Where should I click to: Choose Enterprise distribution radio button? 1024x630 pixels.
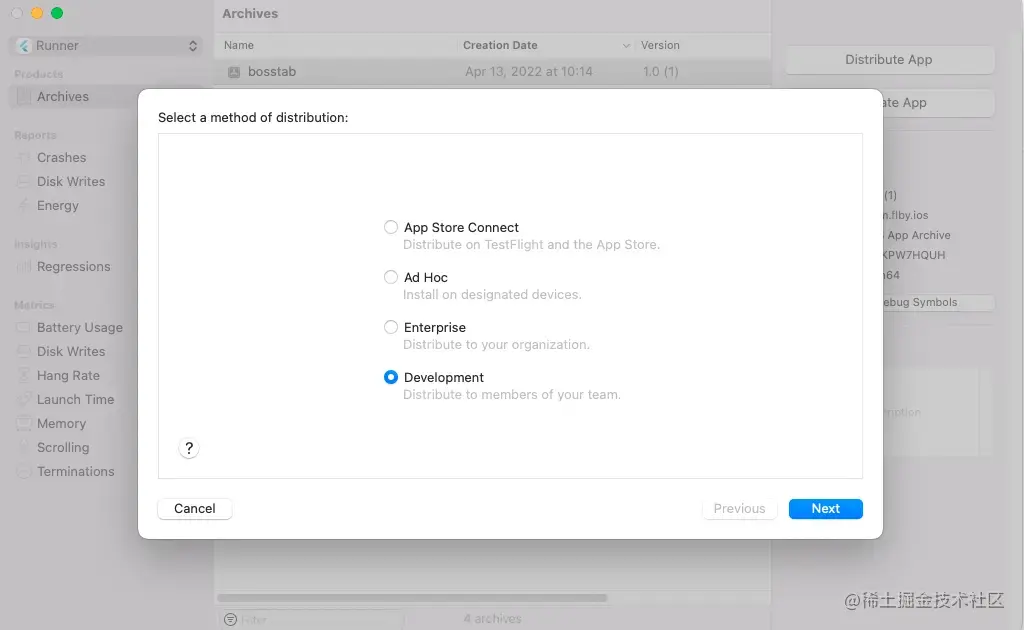click(x=391, y=327)
